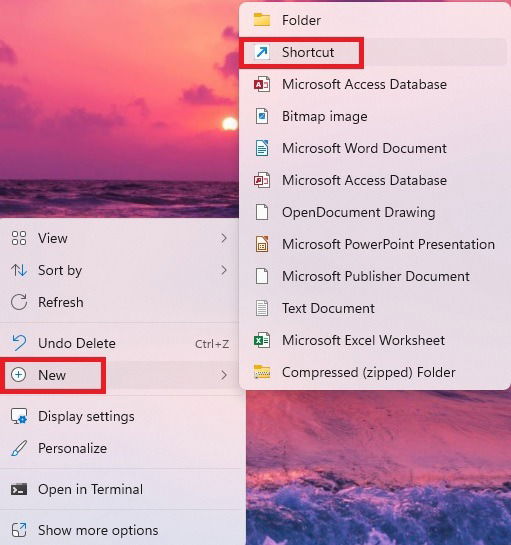Click the Compressed zipped Folder icon
Screen dimensions: 511x545
(x=262, y=372)
